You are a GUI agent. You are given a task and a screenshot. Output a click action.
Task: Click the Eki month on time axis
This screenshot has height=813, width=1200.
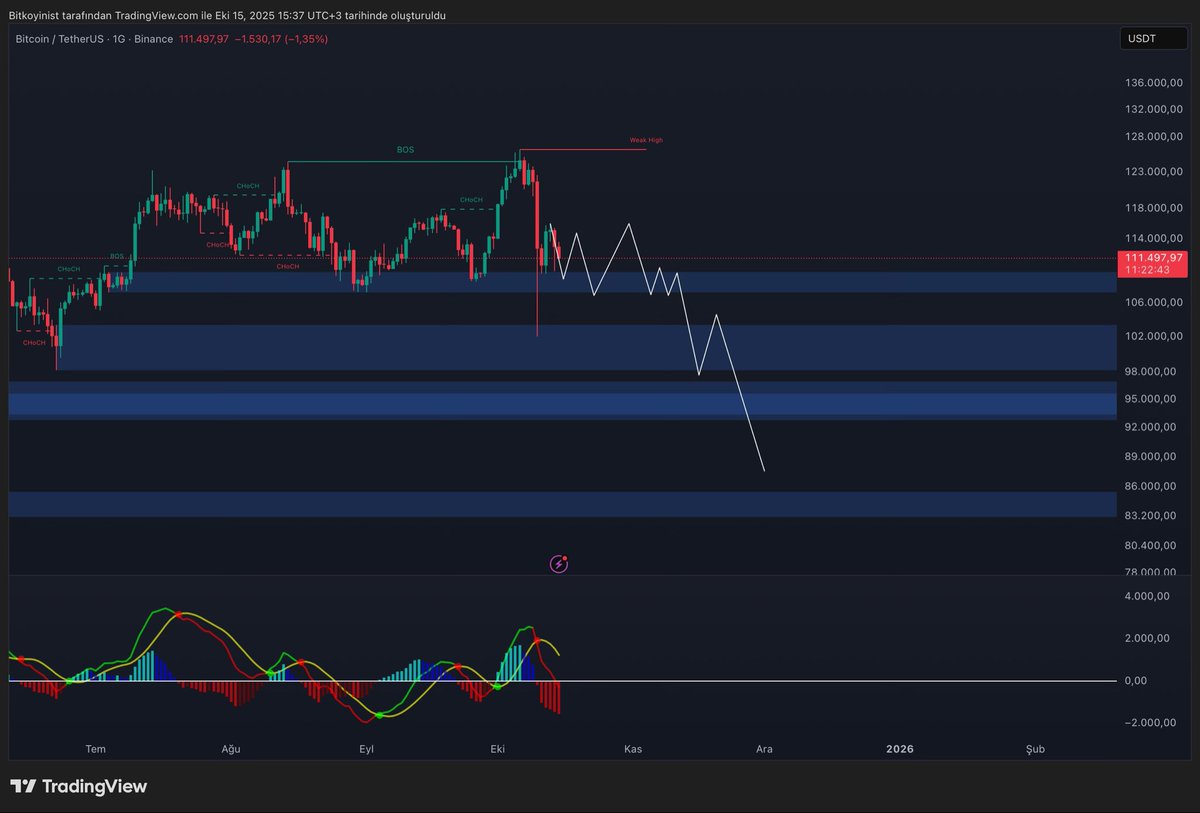tap(497, 749)
